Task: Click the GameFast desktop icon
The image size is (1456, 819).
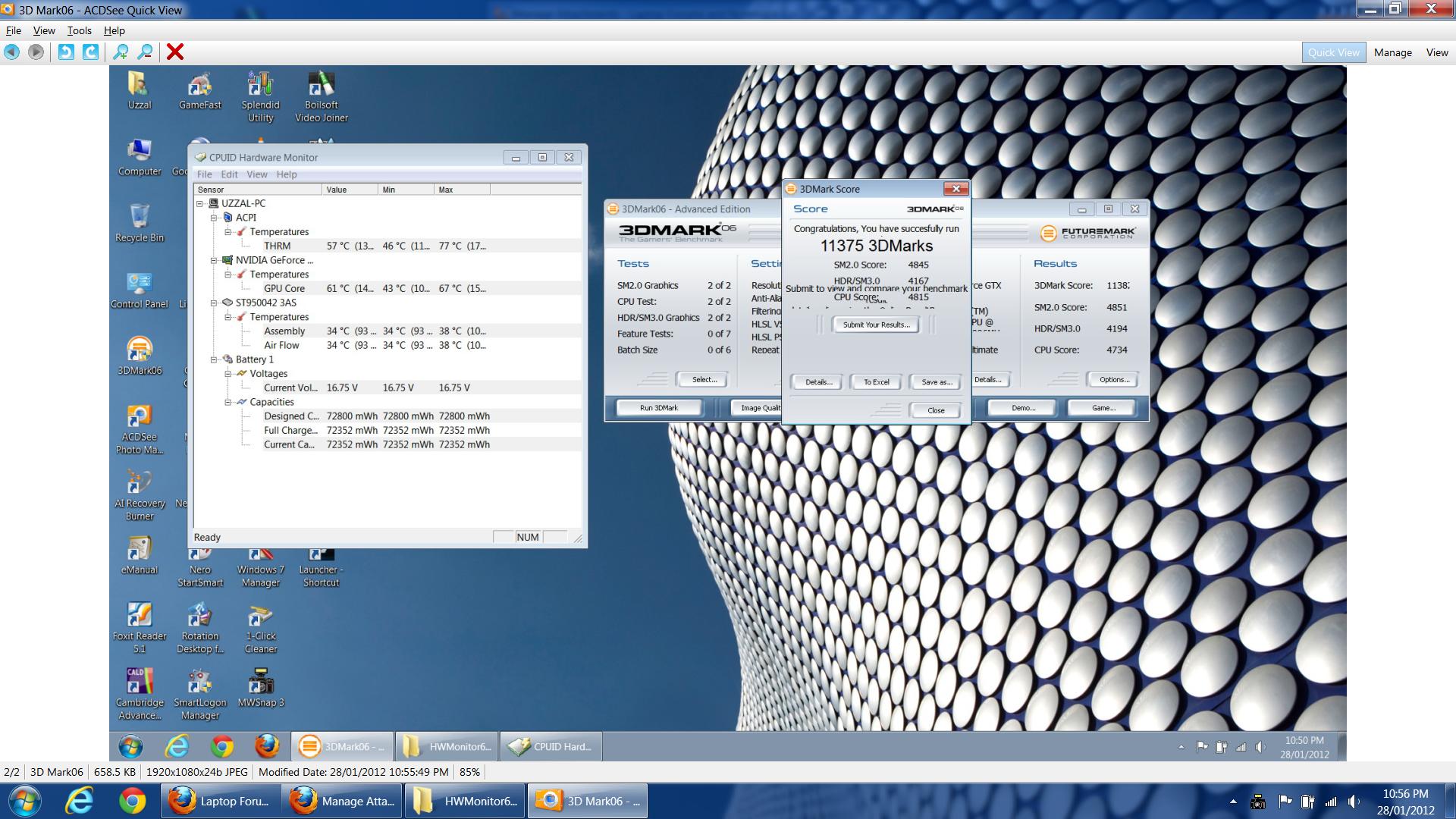Action: pyautogui.click(x=200, y=90)
